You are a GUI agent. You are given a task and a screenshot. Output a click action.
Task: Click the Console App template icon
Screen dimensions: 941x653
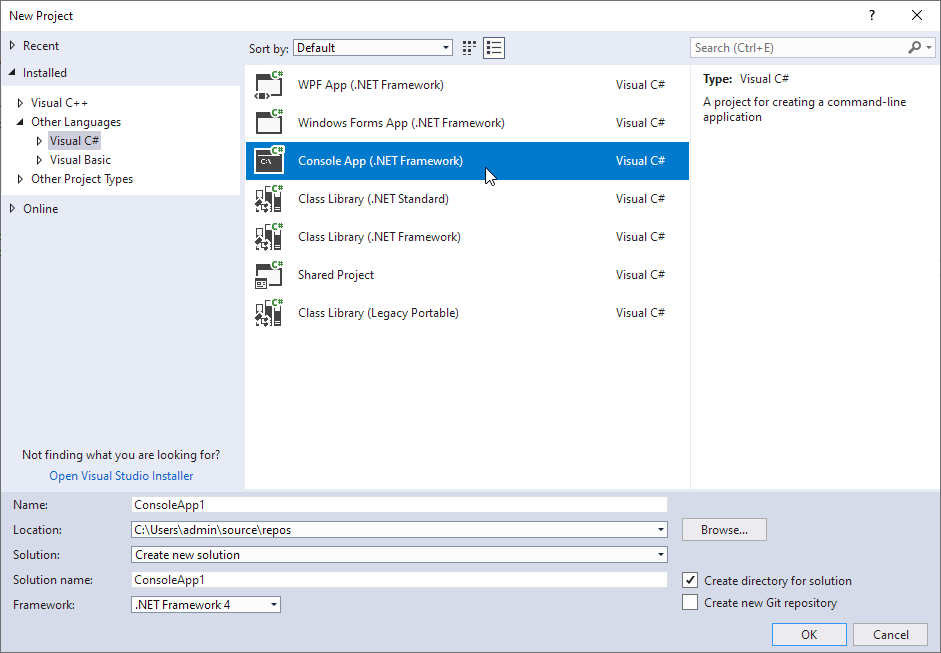coord(269,161)
